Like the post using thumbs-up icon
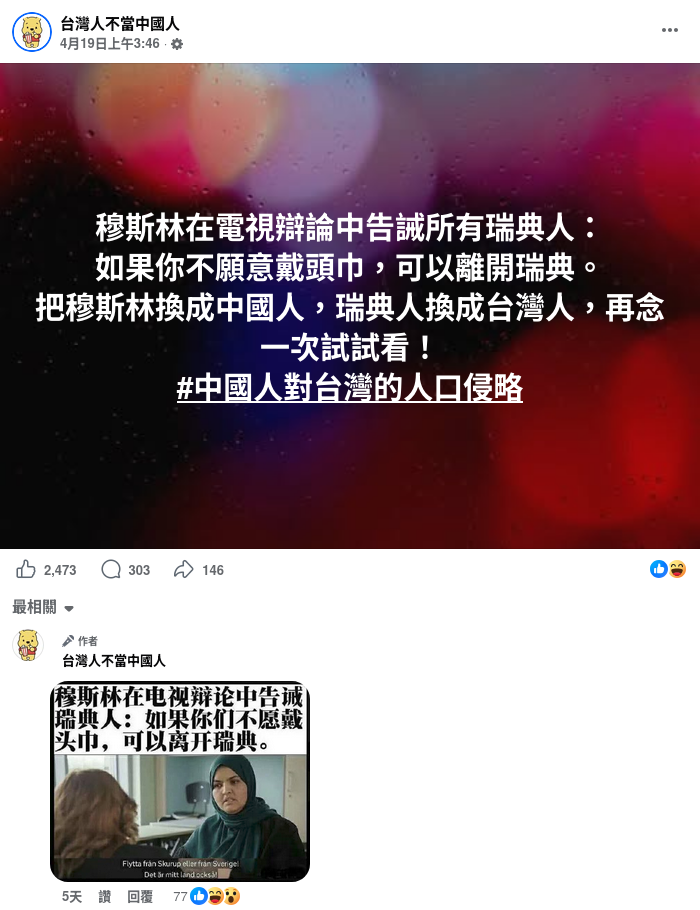The image size is (700, 910). [x=26, y=569]
